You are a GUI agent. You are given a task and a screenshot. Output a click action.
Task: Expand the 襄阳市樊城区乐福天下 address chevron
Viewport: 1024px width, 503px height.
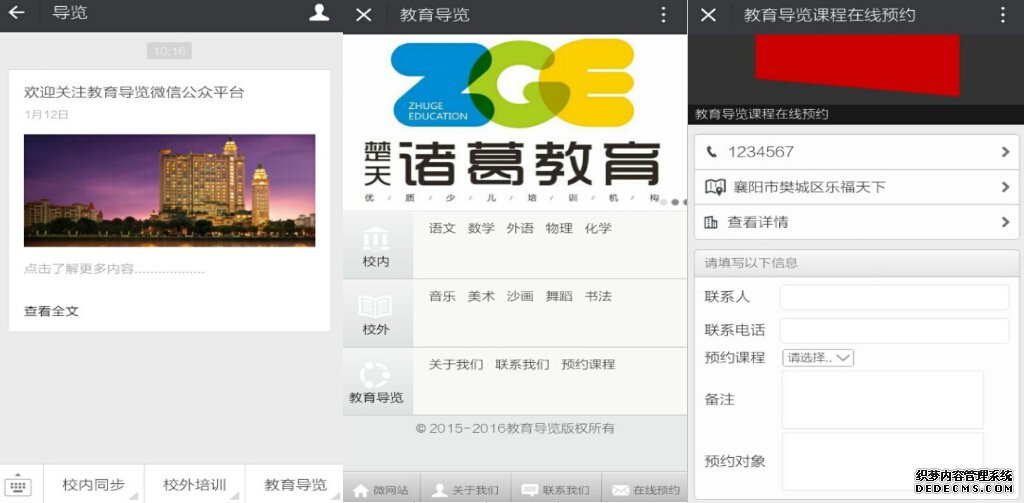(1006, 187)
